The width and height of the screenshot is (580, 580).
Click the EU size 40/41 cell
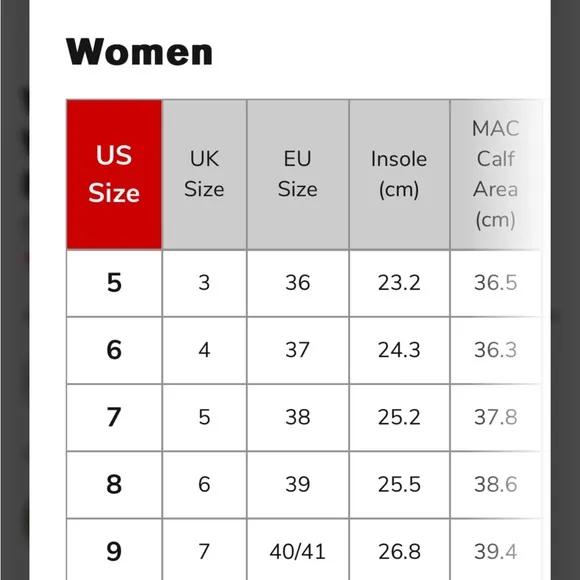tap(298, 550)
